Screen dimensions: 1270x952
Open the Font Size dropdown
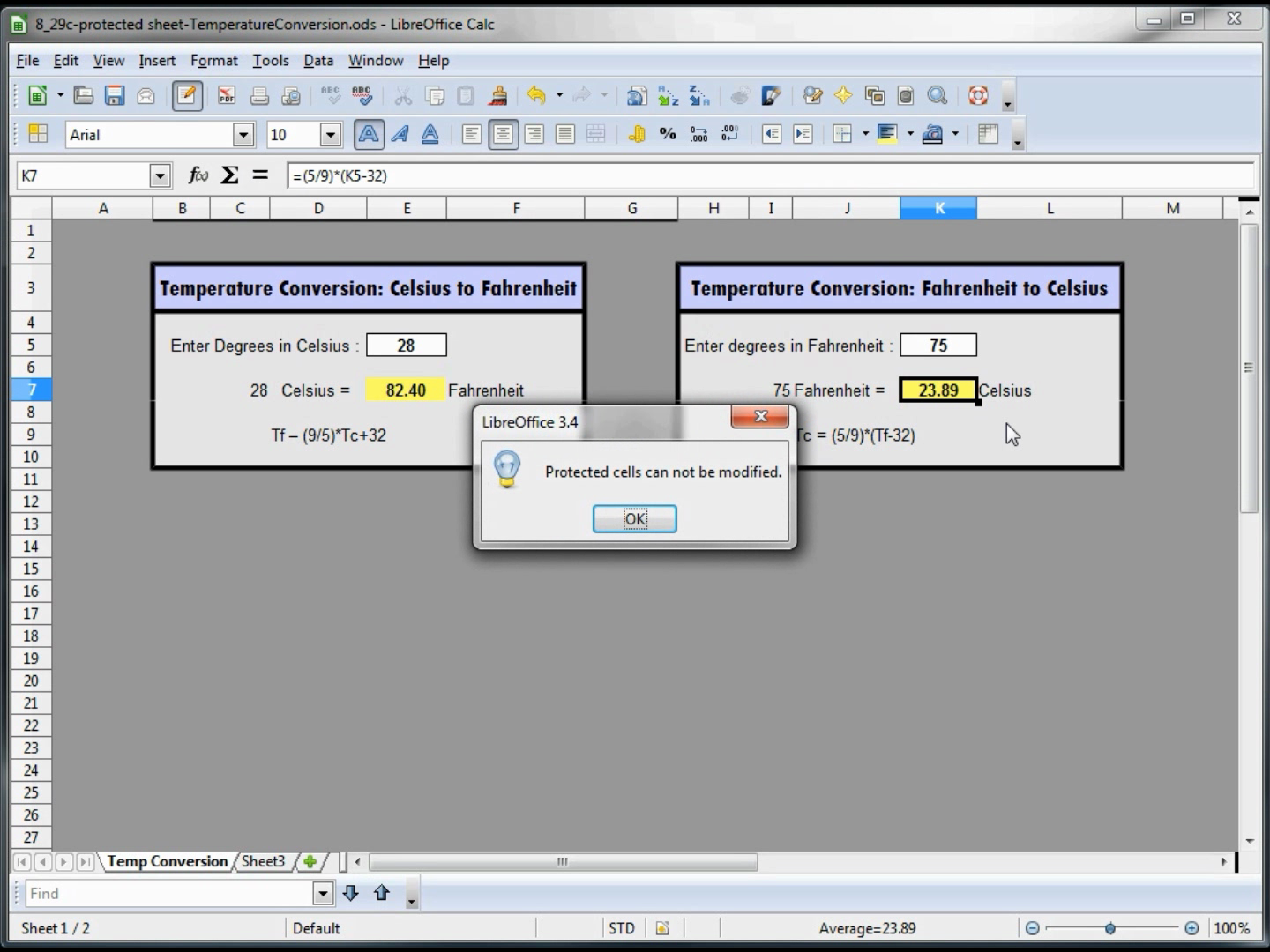pos(331,135)
